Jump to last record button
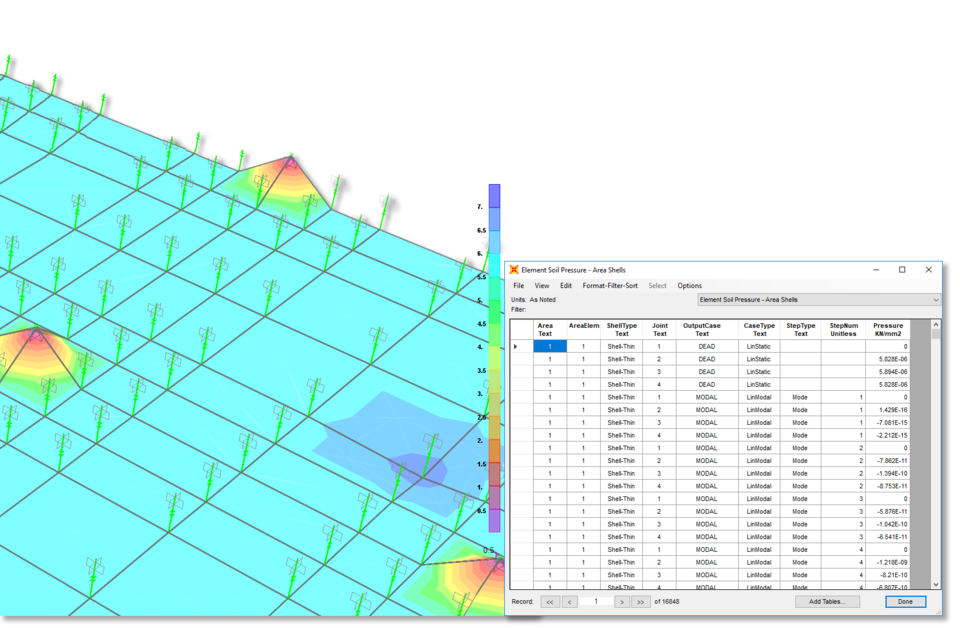This screenshot has width=960, height=628. [641, 602]
